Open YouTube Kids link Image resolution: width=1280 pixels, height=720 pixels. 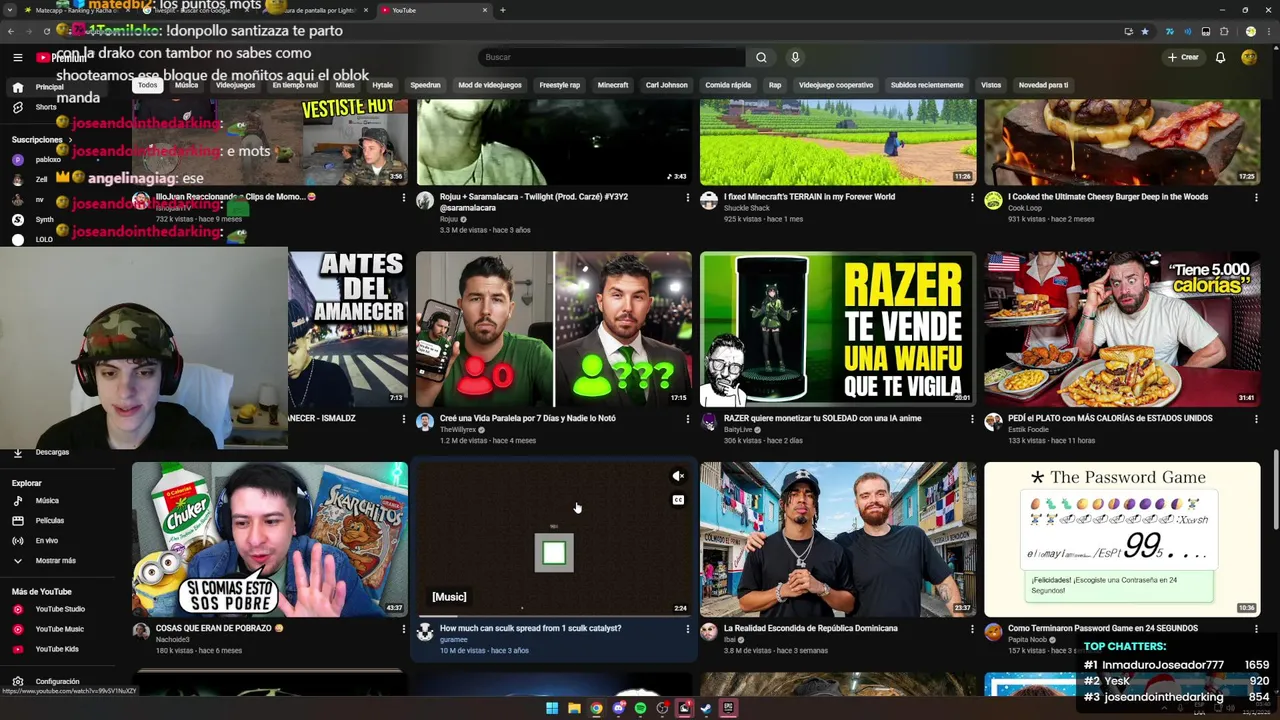click(x=56, y=649)
